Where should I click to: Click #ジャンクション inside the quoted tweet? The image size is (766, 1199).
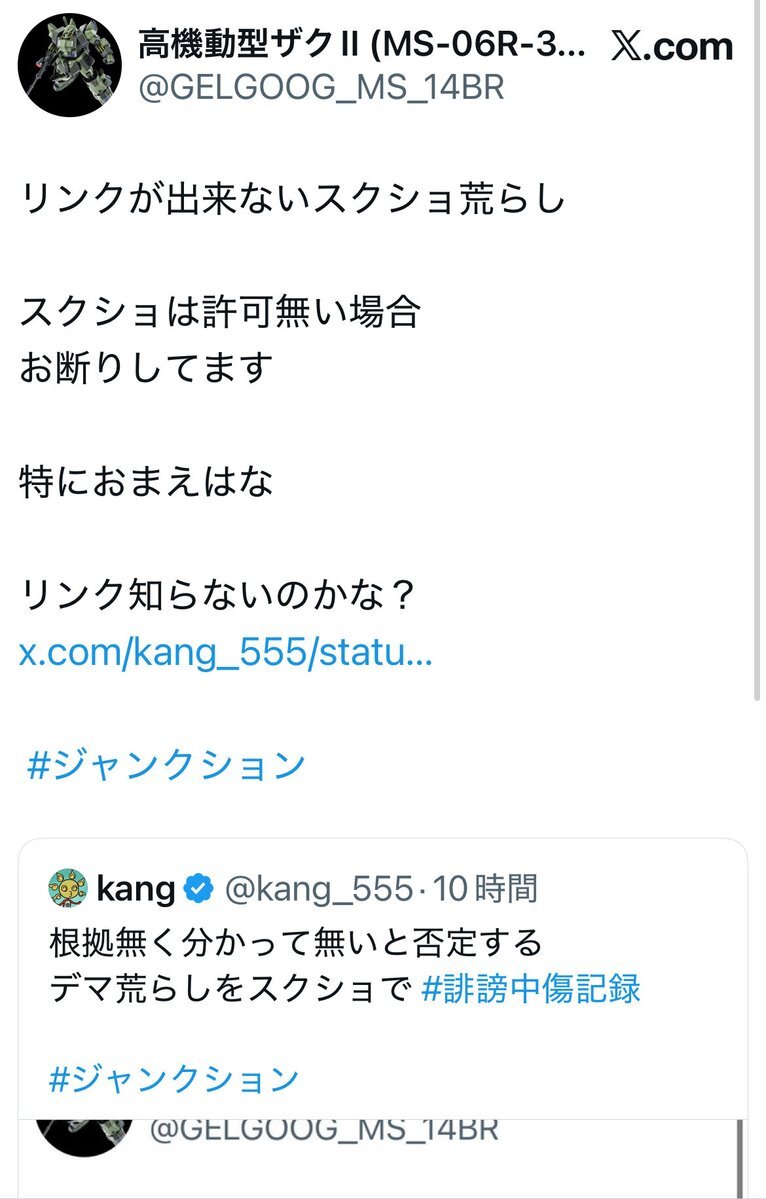174,1079
